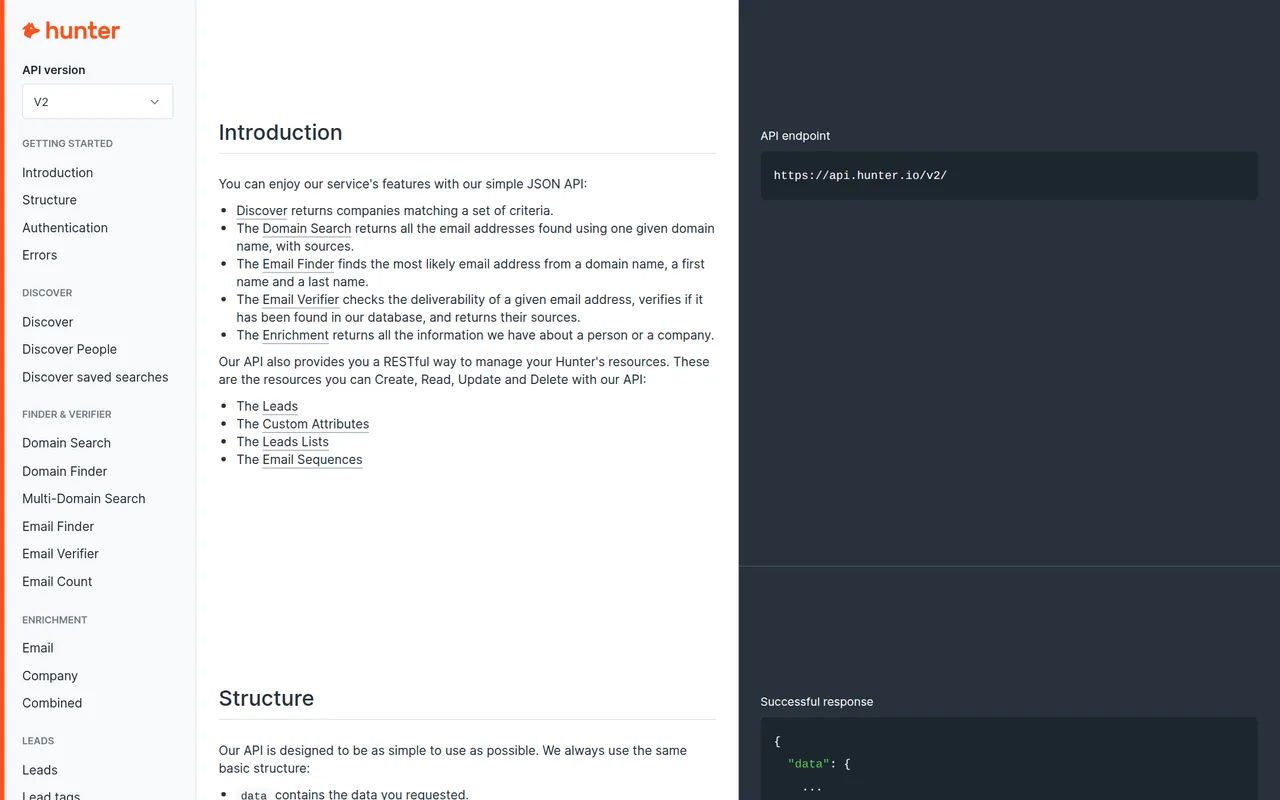Image resolution: width=1280 pixels, height=800 pixels.
Task: Open Errors sidebar item
Action: coord(40,255)
